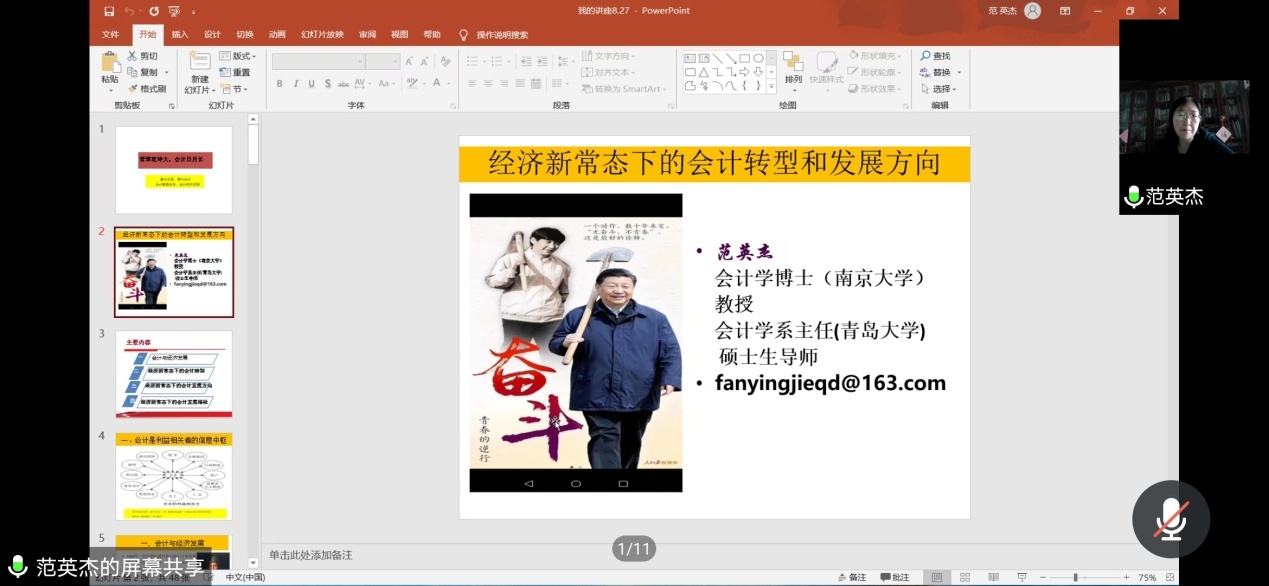Expand the shapes gallery with the More arrow
The image size is (1269, 586).
click(x=772, y=86)
